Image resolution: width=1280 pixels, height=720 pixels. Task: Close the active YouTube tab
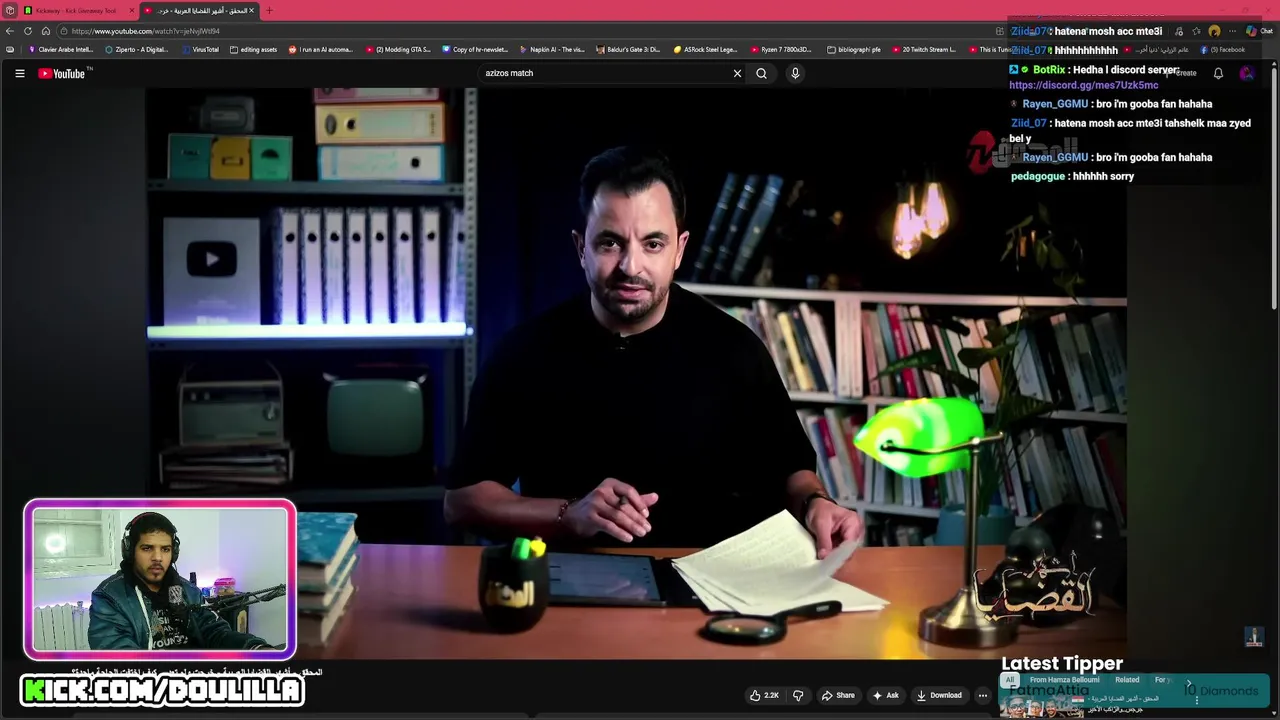coord(251,10)
